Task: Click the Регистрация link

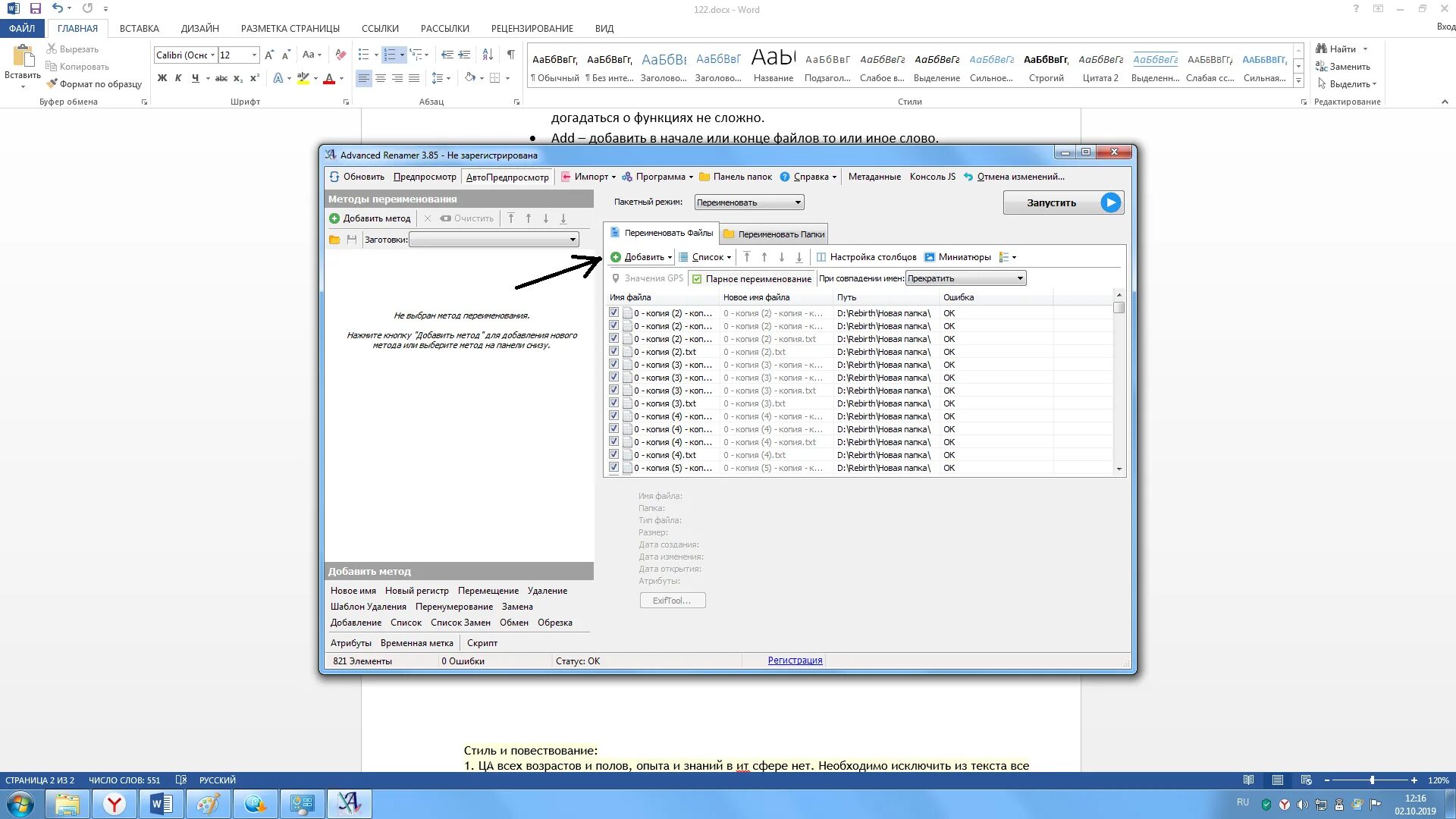Action: tap(795, 661)
